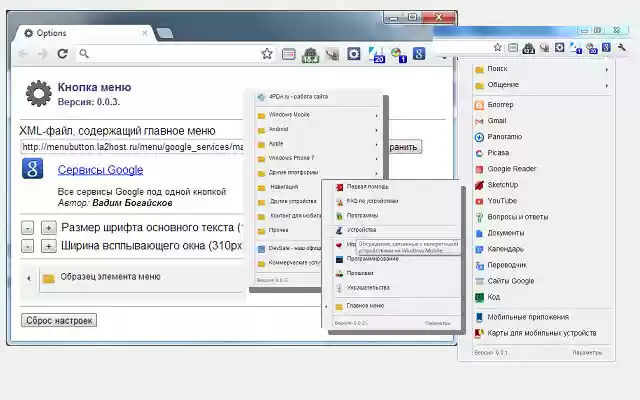
Task: Click the SketchUp icon
Action: [479, 185]
